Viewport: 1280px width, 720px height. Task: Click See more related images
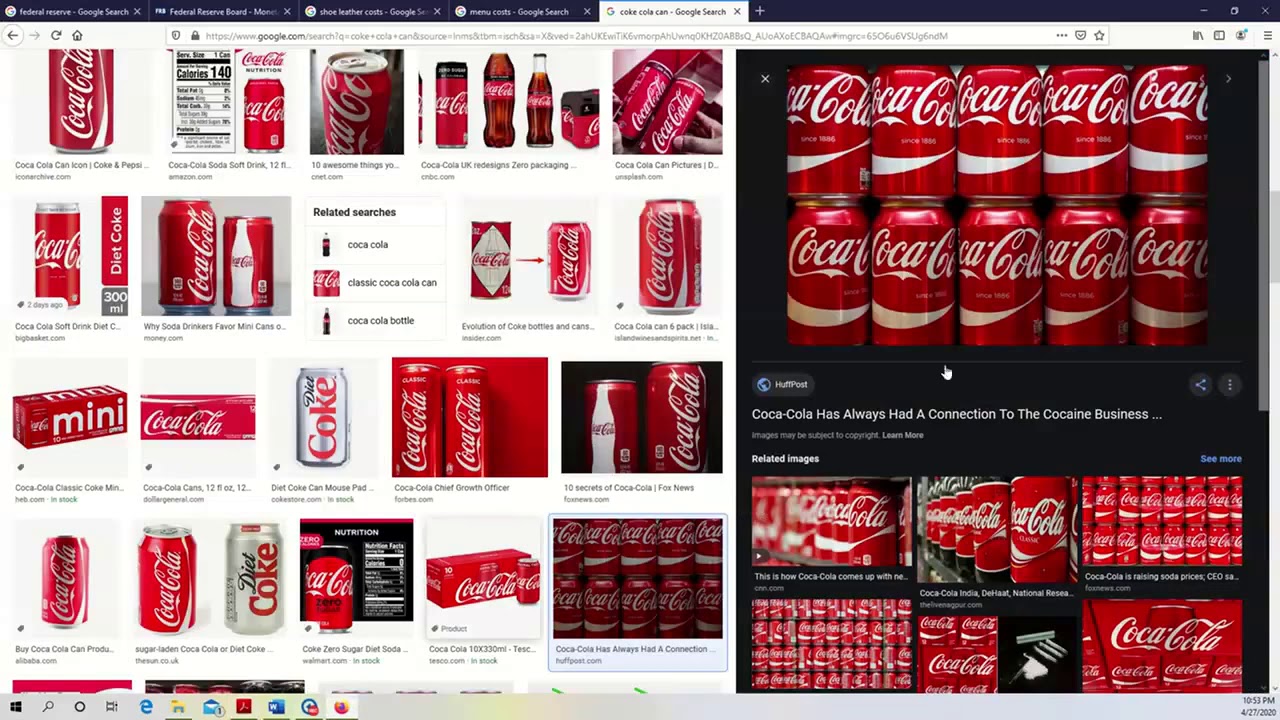pos(1221,459)
